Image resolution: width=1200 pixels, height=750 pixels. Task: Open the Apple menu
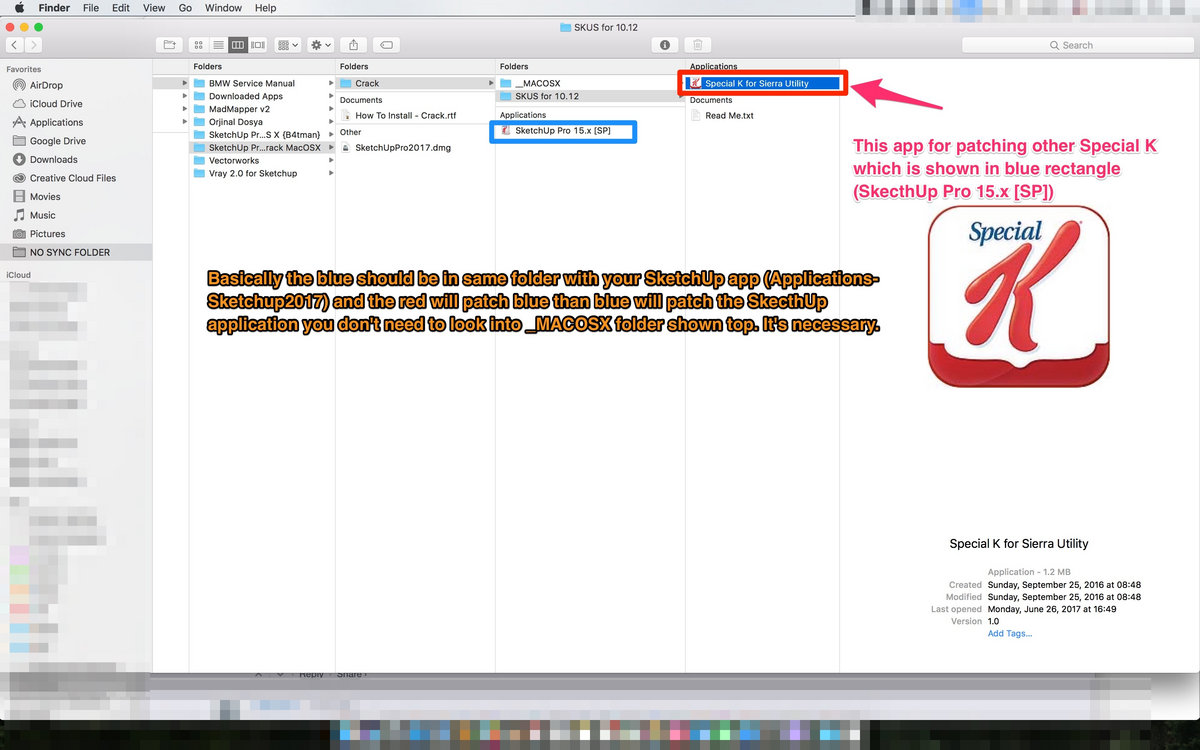[18, 8]
